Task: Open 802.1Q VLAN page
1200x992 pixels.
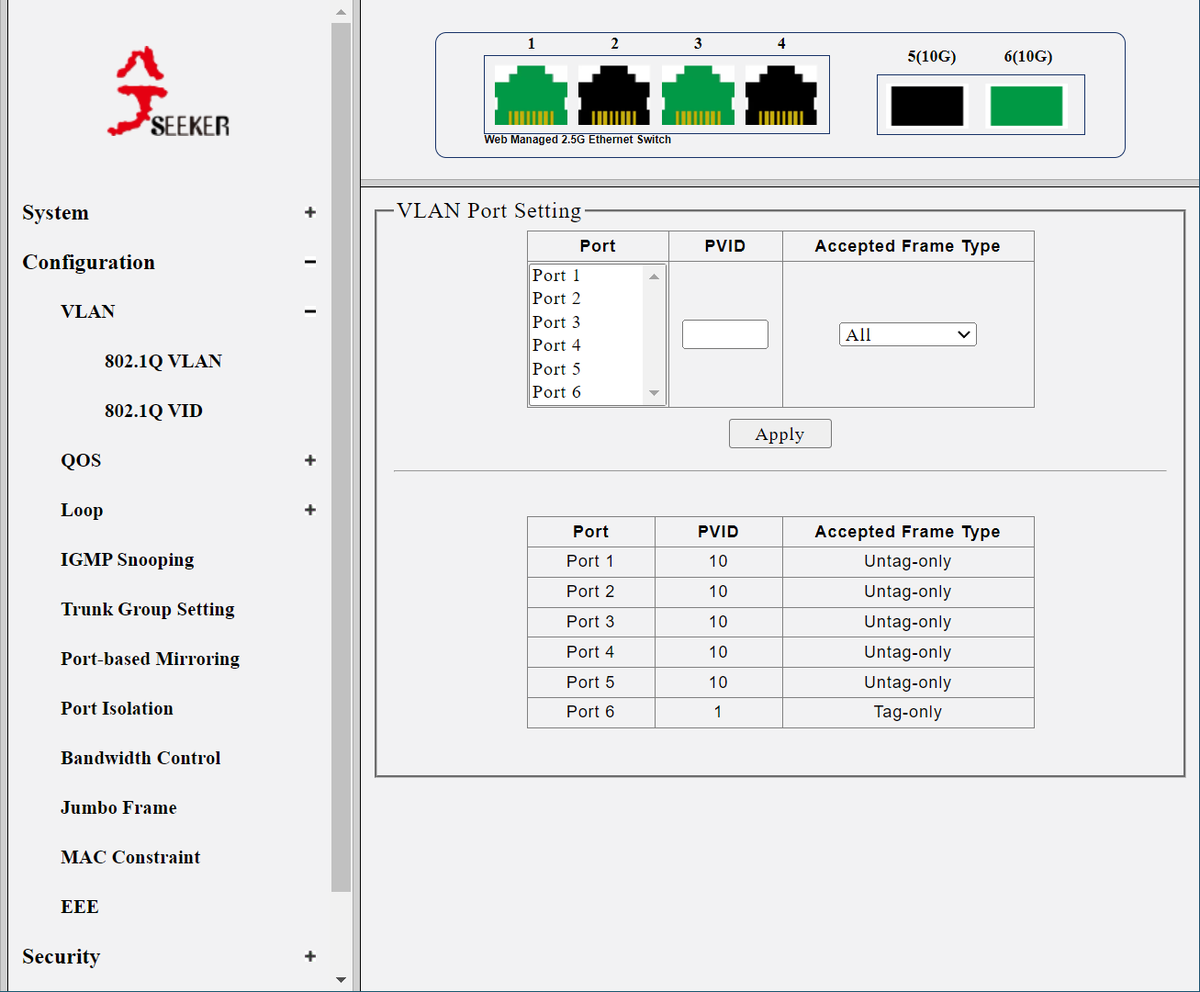Action: (x=163, y=362)
